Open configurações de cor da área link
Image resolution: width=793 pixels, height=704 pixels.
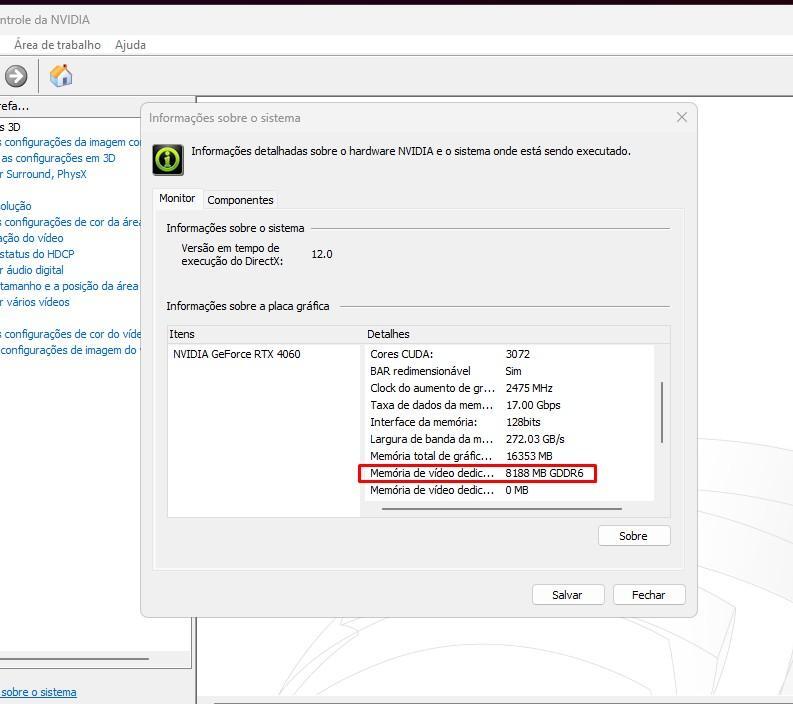71,222
